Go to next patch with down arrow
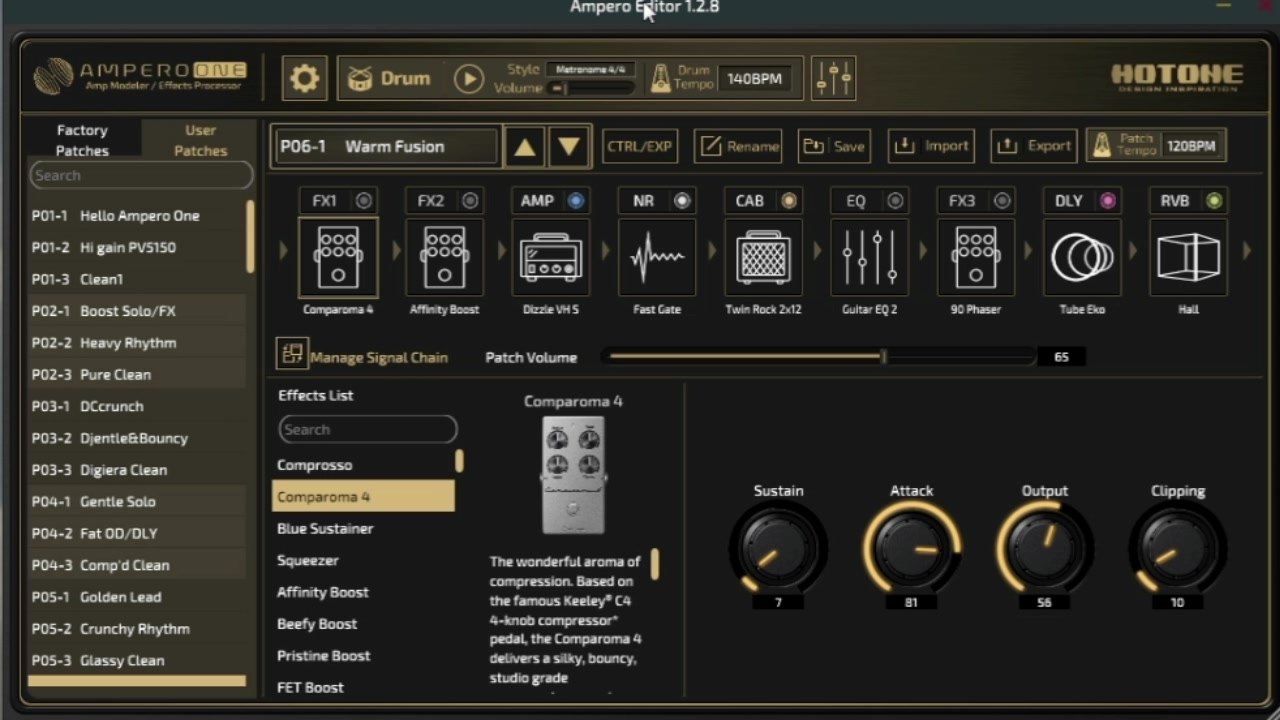Screen dimensions: 1280x720 [569, 147]
